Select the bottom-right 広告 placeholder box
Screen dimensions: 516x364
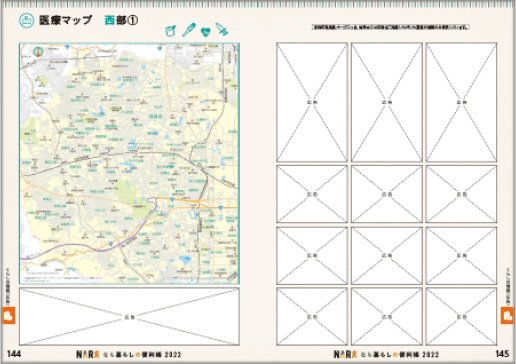(461, 316)
